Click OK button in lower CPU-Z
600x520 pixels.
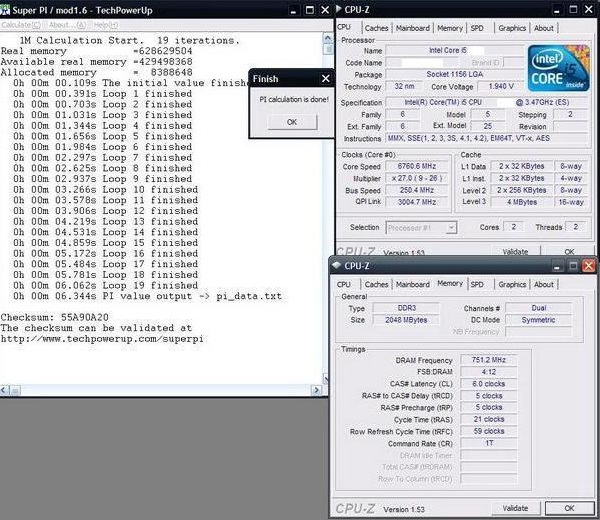tap(569, 508)
